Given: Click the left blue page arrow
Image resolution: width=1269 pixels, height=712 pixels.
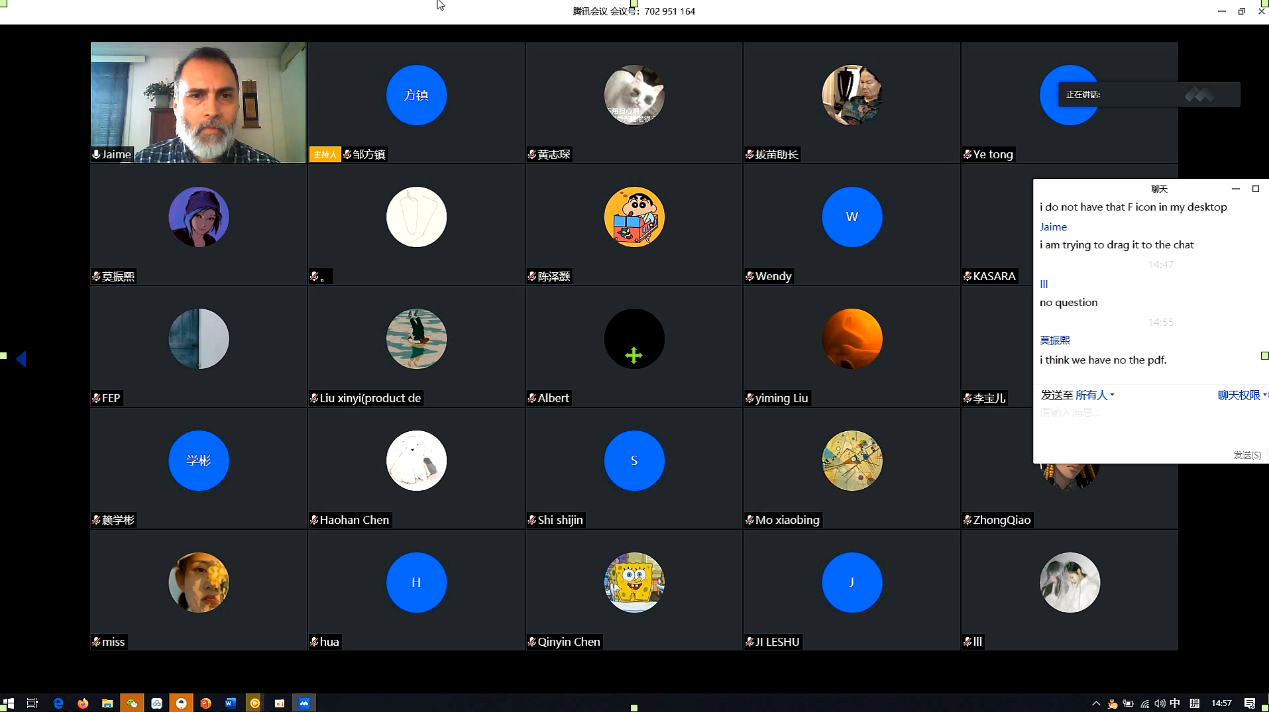Looking at the screenshot, I should coord(20,358).
